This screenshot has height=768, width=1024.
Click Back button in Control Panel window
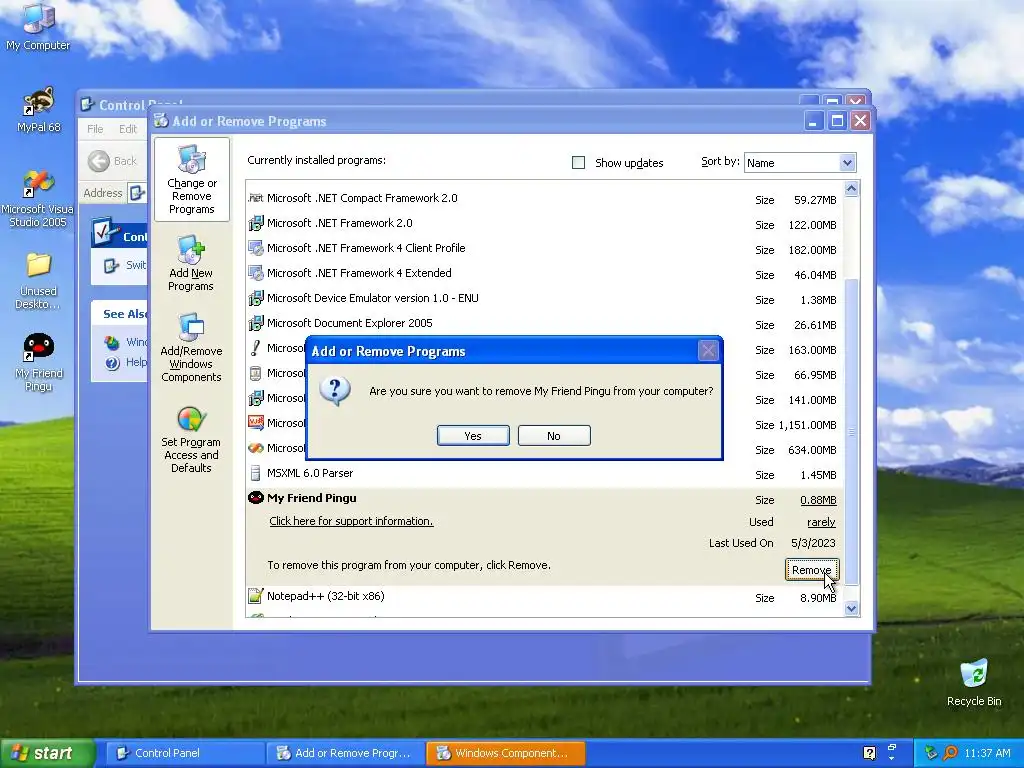pyautogui.click(x=112, y=161)
